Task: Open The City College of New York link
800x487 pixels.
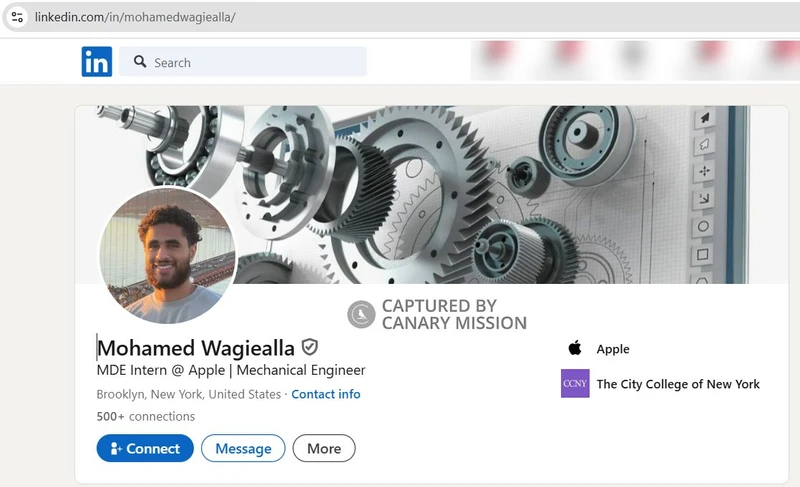Action: pyautogui.click(x=678, y=384)
